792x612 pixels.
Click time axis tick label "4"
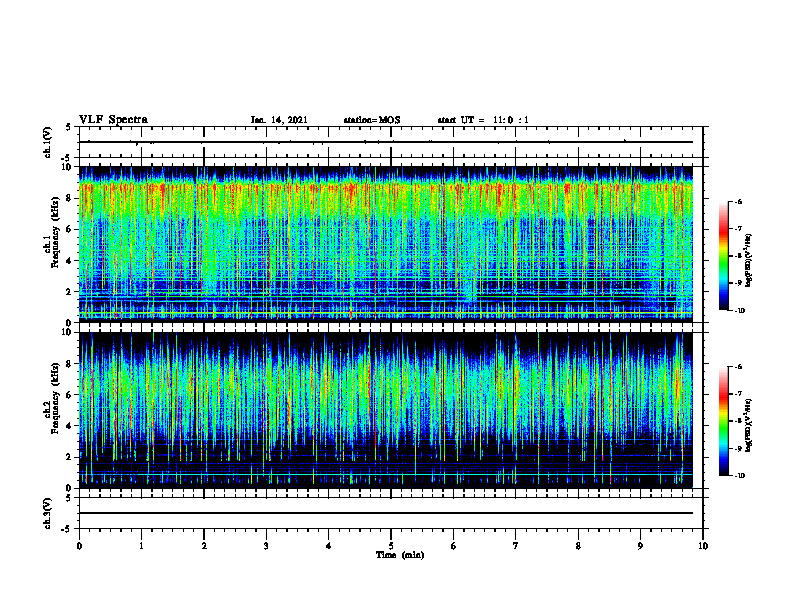click(329, 546)
